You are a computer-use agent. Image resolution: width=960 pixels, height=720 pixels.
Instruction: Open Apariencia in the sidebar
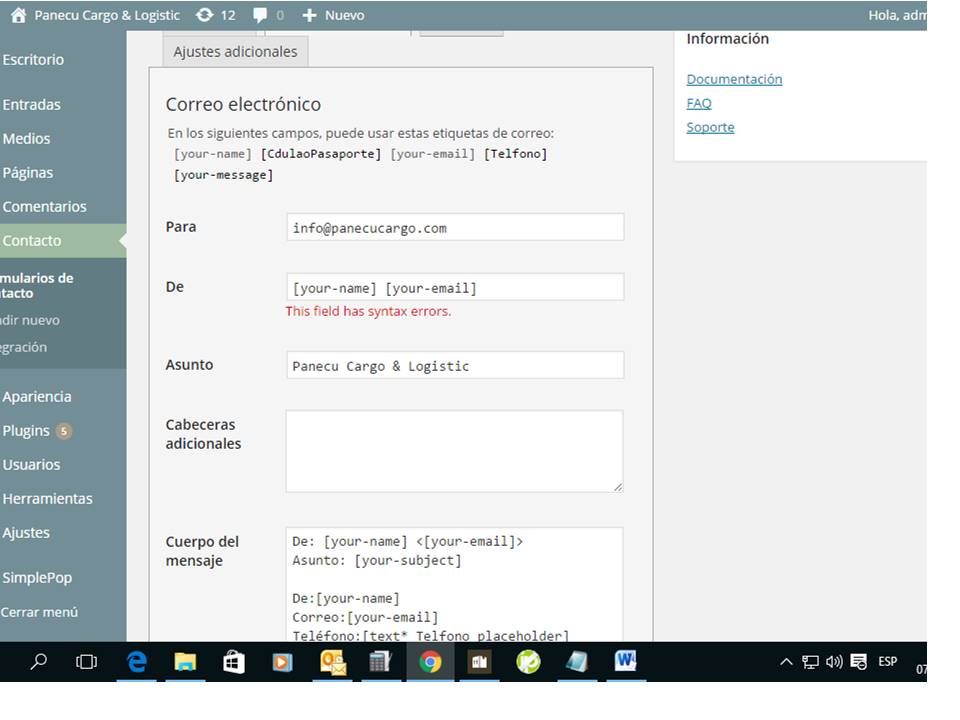point(37,397)
